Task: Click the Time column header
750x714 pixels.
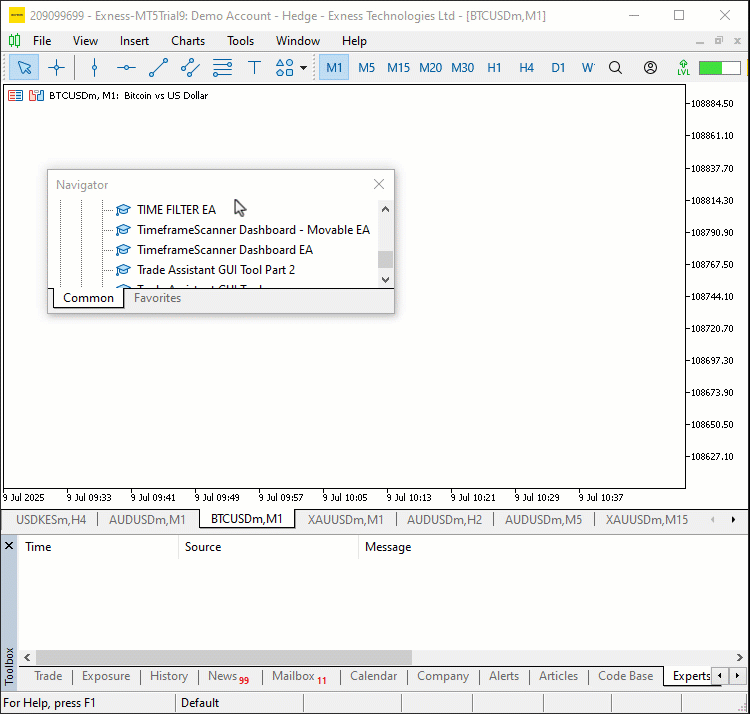Action: click(x=98, y=547)
